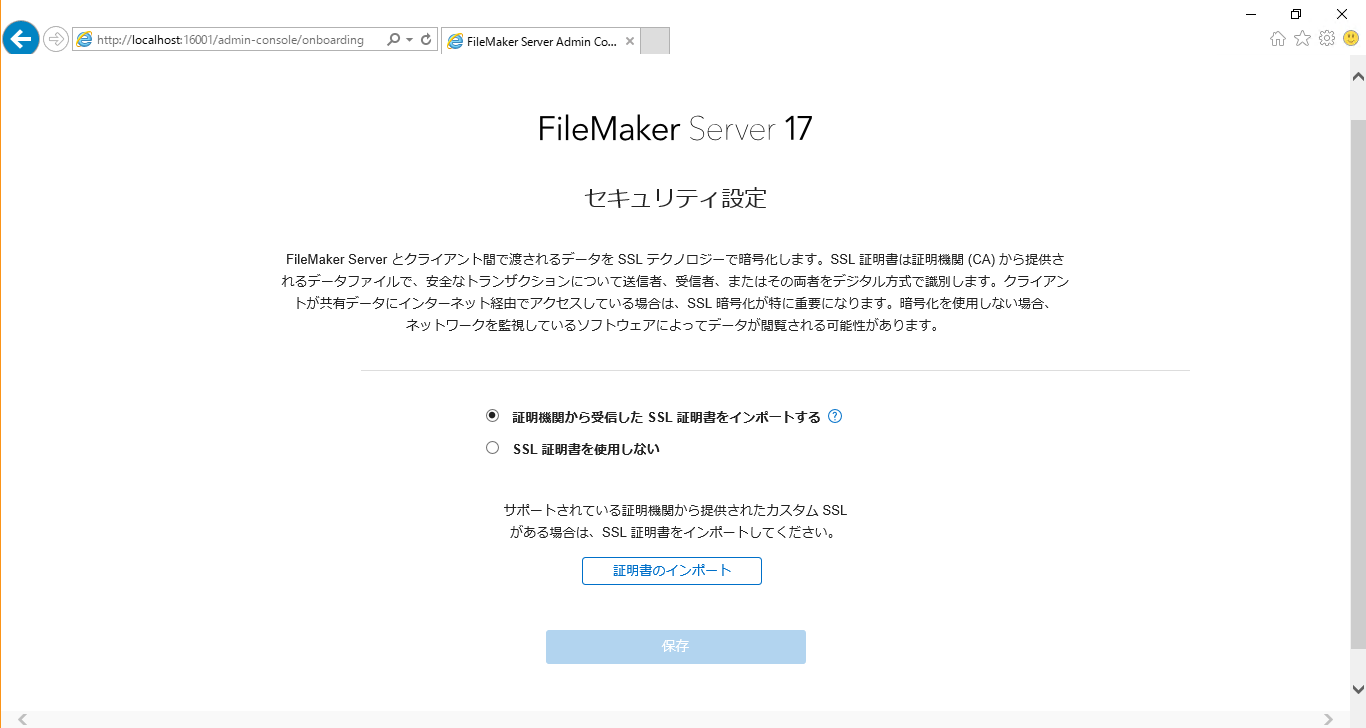Refresh the page with the reload icon
The width and height of the screenshot is (1366, 728).
click(424, 39)
